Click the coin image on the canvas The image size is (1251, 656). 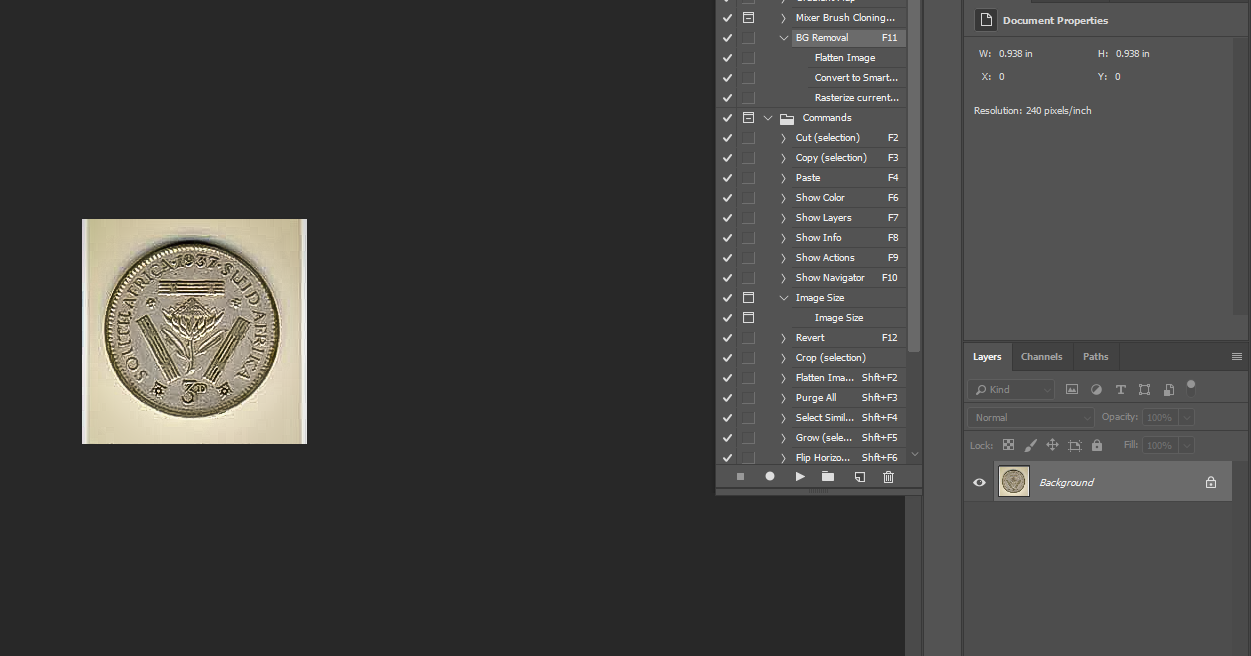click(194, 332)
